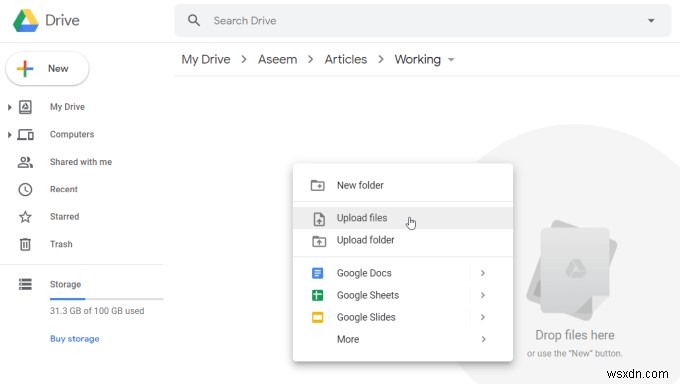
Task: Click the Upload folder icon
Action: point(319,241)
